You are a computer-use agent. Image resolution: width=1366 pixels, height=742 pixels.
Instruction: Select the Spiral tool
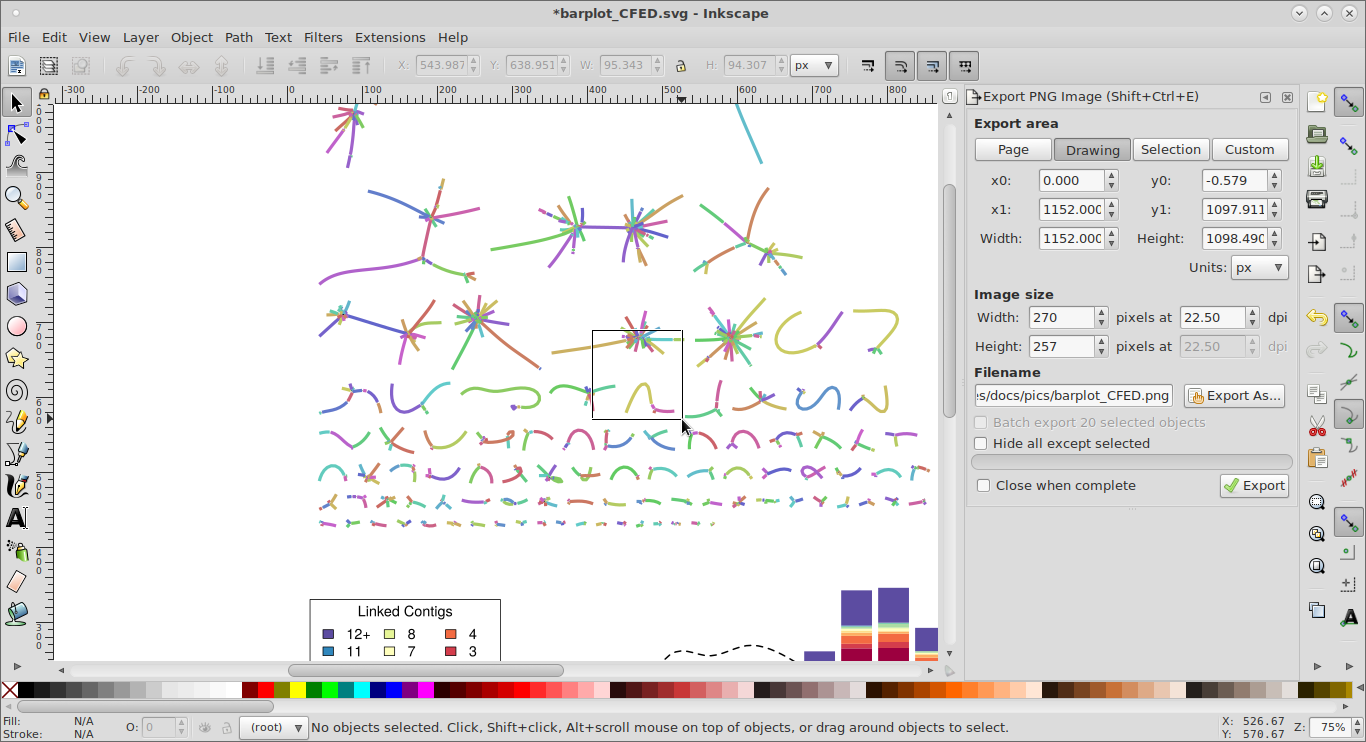(16, 391)
